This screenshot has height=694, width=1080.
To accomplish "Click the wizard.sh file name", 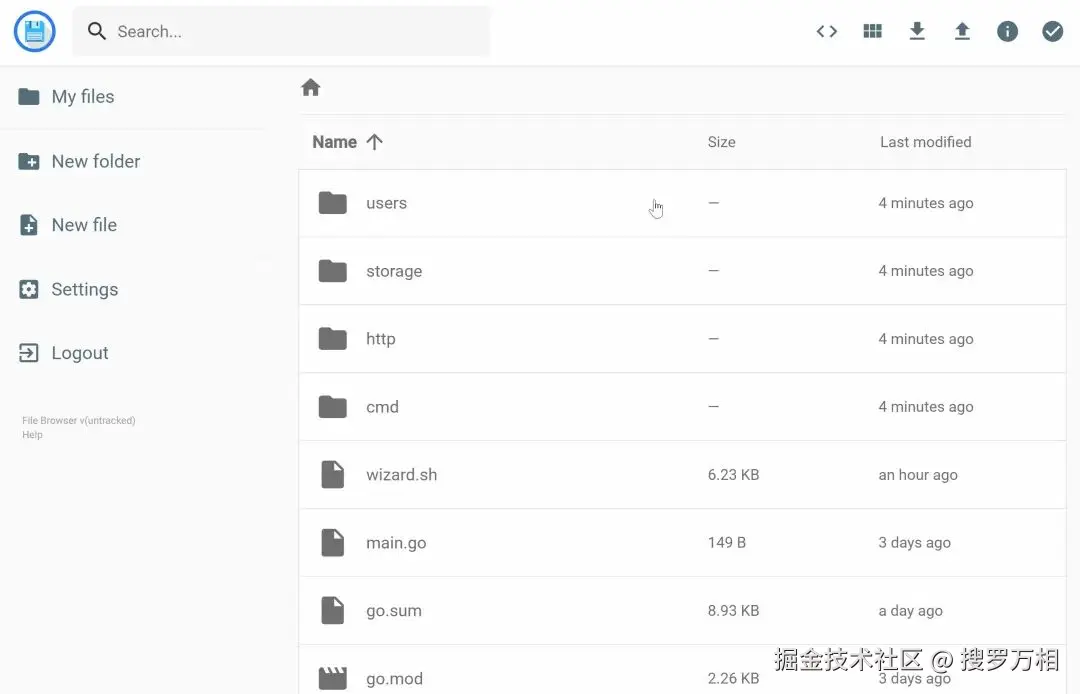I will pyautogui.click(x=402, y=474).
